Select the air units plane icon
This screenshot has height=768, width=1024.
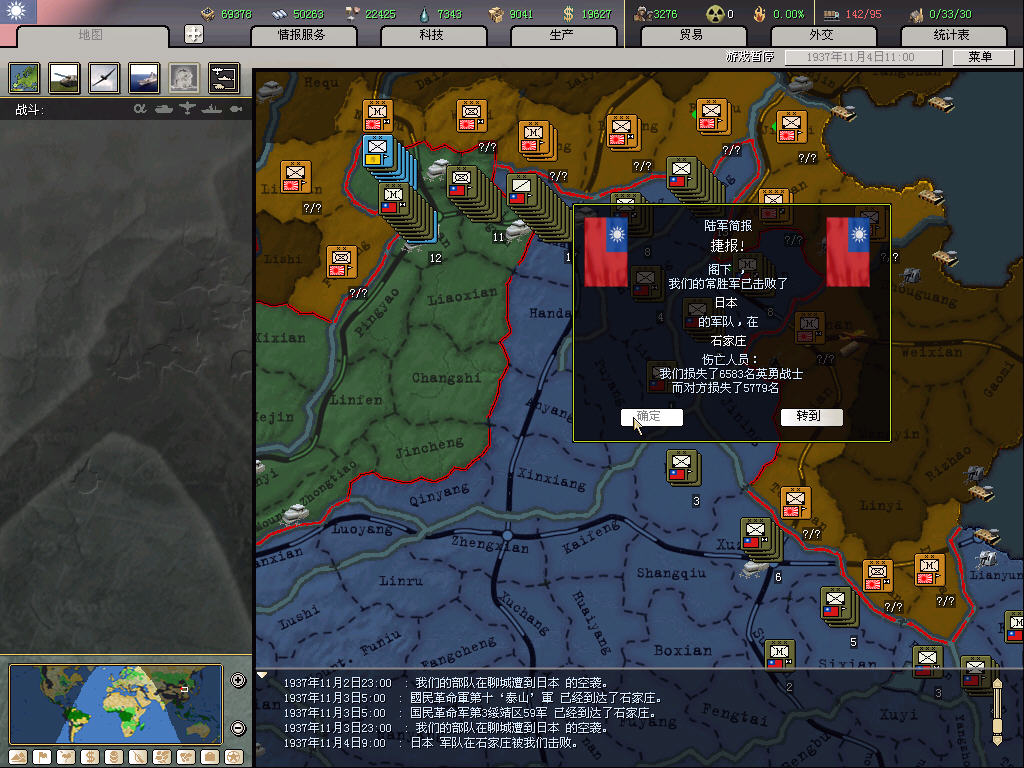point(104,78)
